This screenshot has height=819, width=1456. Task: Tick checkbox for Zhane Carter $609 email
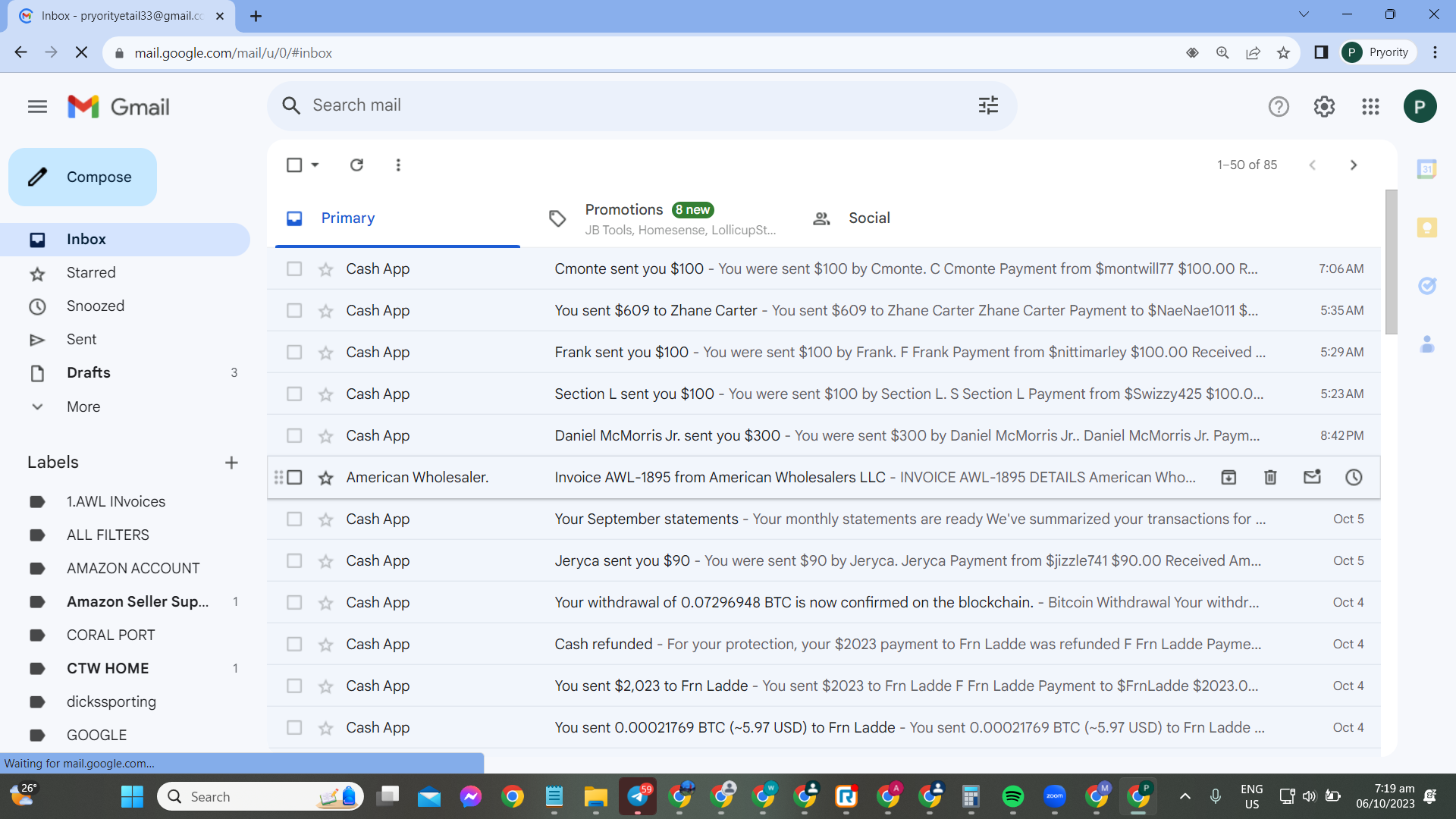[294, 310]
